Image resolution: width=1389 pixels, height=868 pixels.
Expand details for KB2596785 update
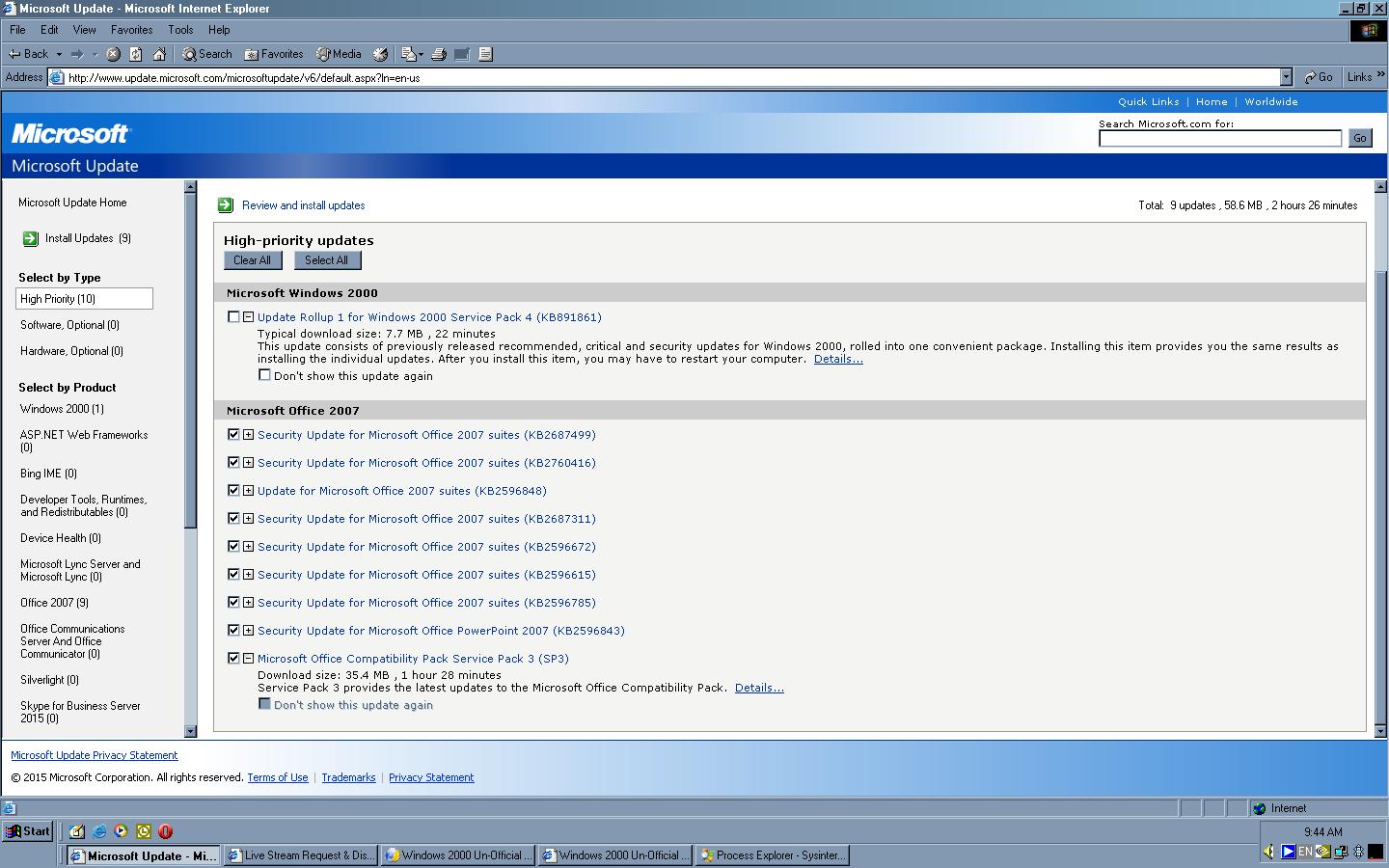[x=248, y=603]
